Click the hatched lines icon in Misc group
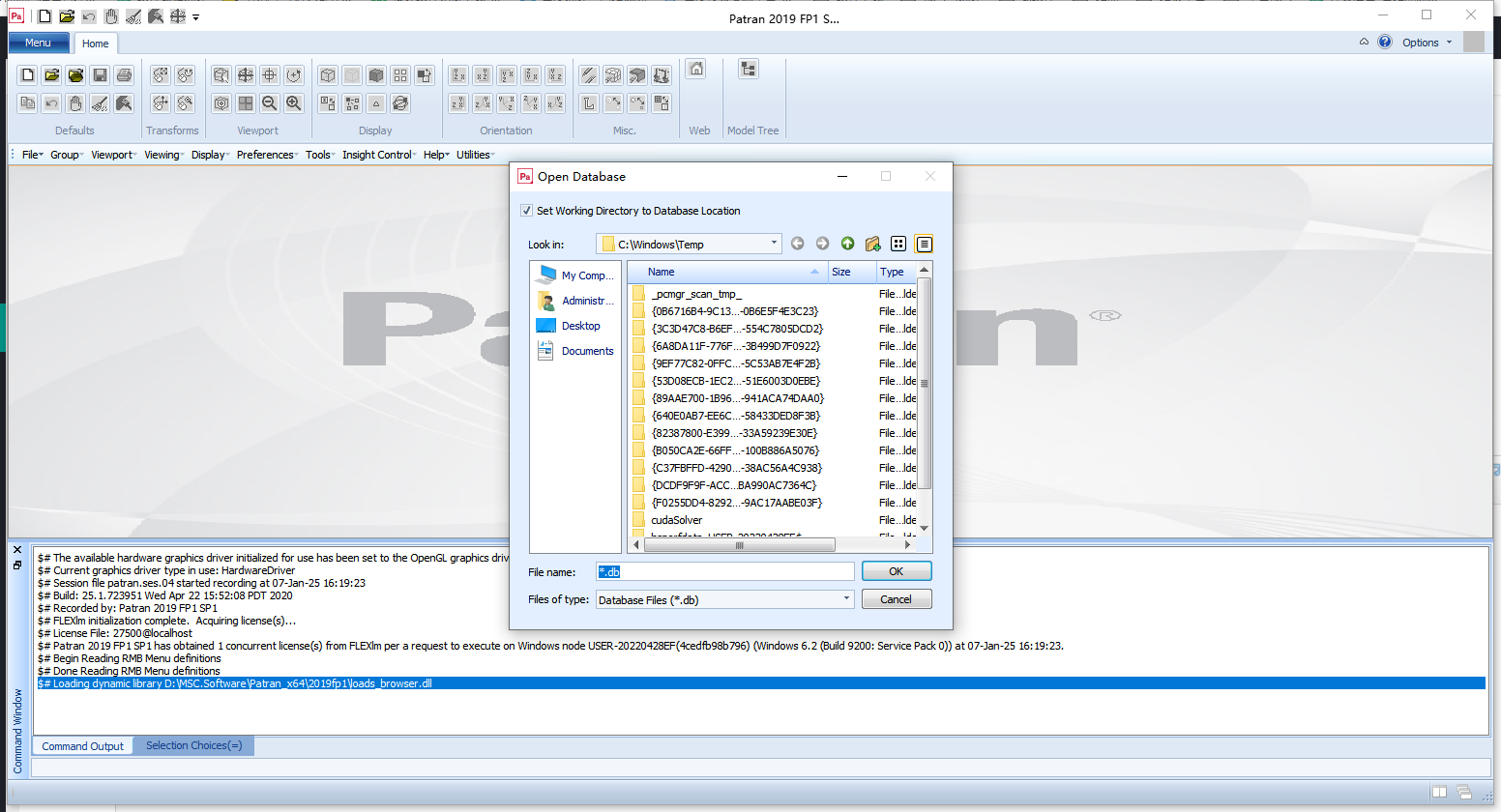Screen dimensions: 1501x812 (589, 75)
